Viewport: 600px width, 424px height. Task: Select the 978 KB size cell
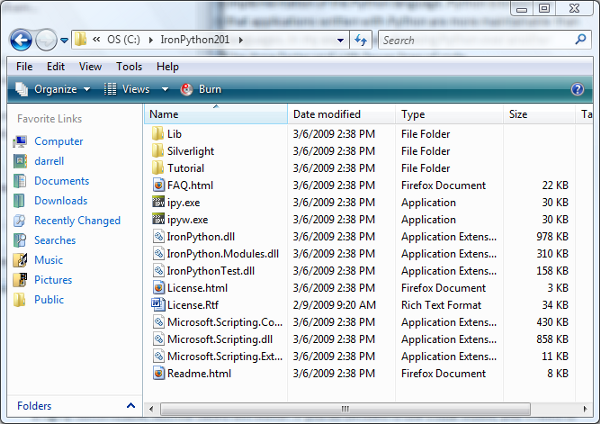(x=552, y=236)
